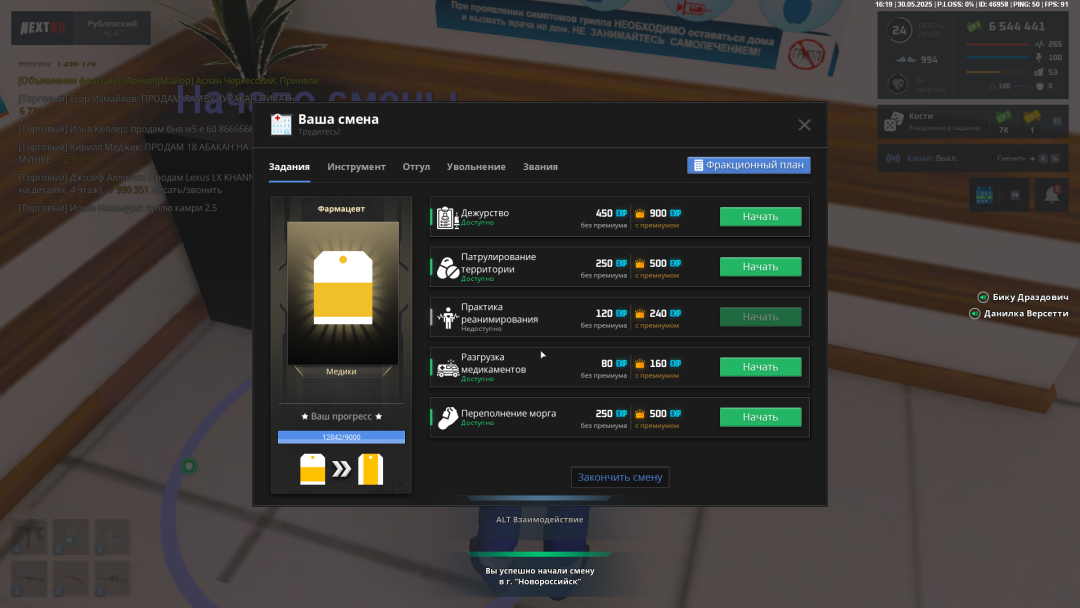Click the blue progress bar showing 12842/9000
Image resolution: width=1080 pixels, height=608 pixels.
[341, 437]
